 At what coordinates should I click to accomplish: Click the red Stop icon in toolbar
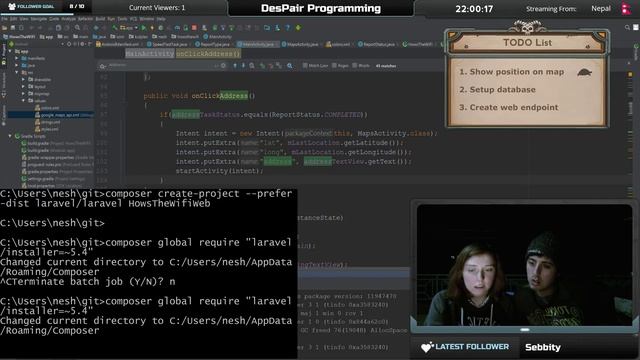click(194, 27)
